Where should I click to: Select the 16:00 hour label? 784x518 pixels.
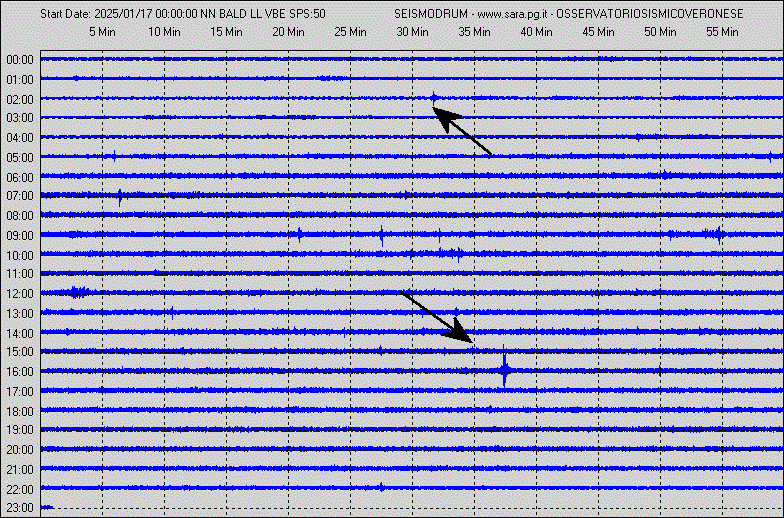click(20, 372)
